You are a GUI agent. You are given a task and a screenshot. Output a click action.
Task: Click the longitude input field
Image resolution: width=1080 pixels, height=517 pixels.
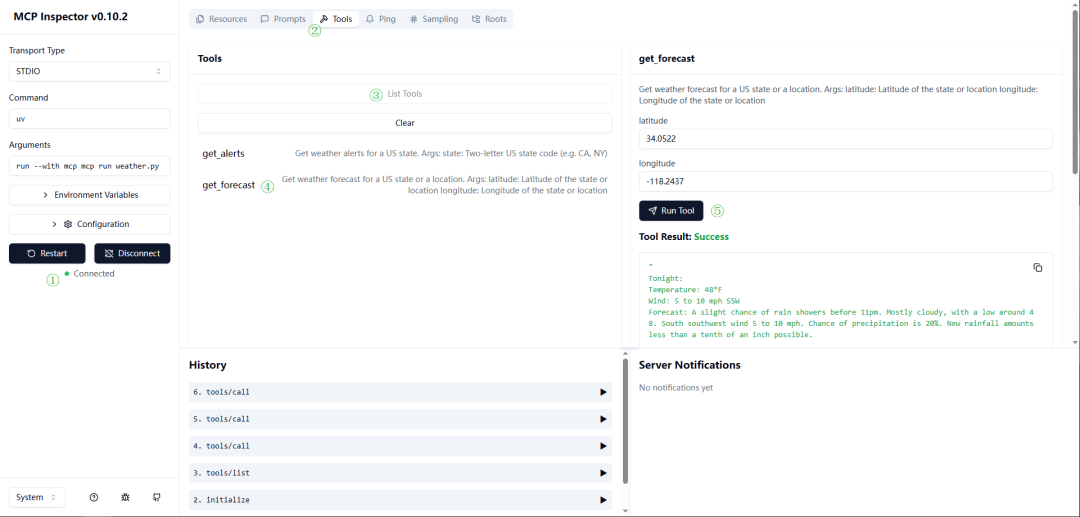(x=846, y=182)
